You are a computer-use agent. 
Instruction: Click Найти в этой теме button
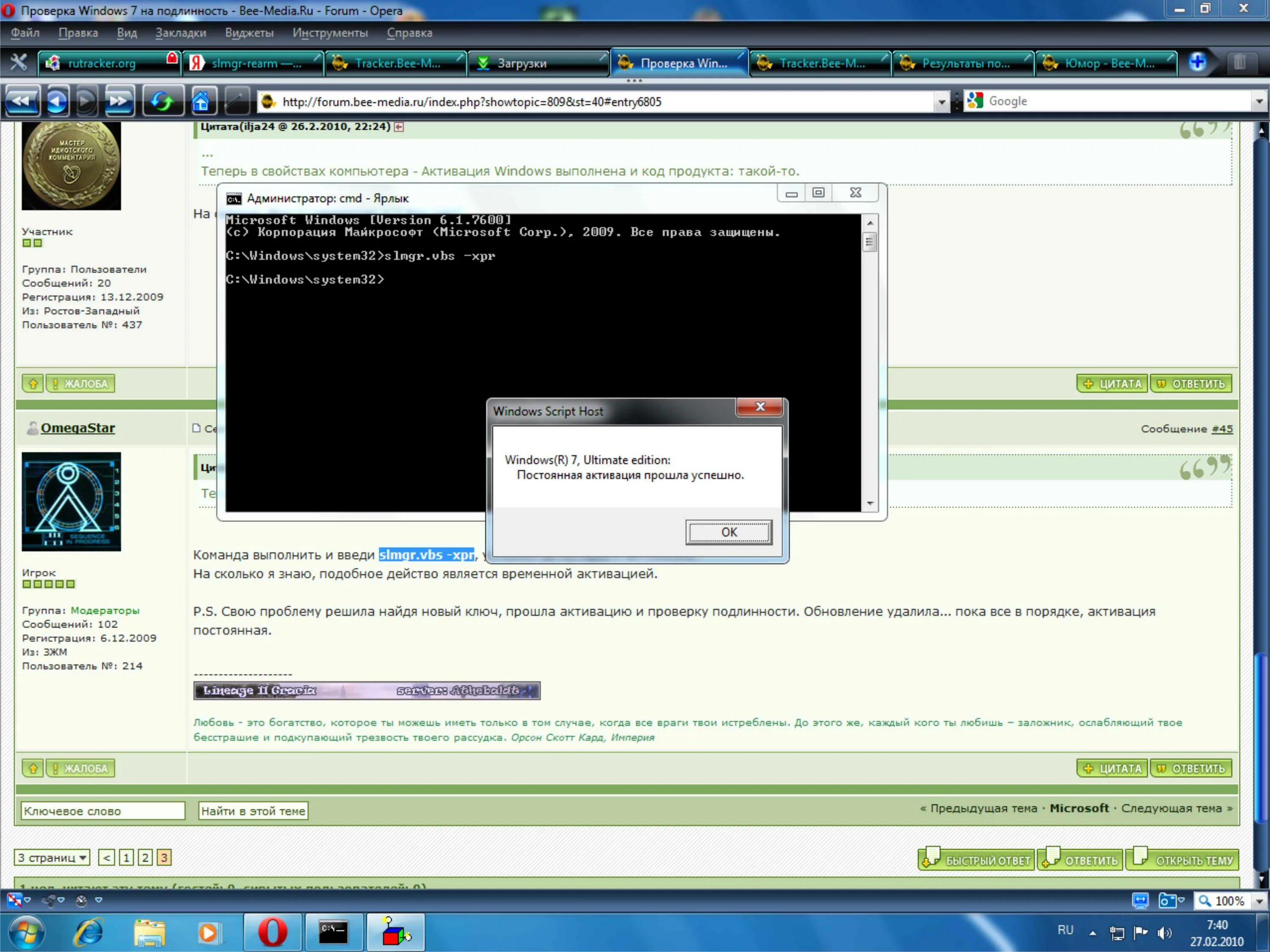(x=253, y=811)
